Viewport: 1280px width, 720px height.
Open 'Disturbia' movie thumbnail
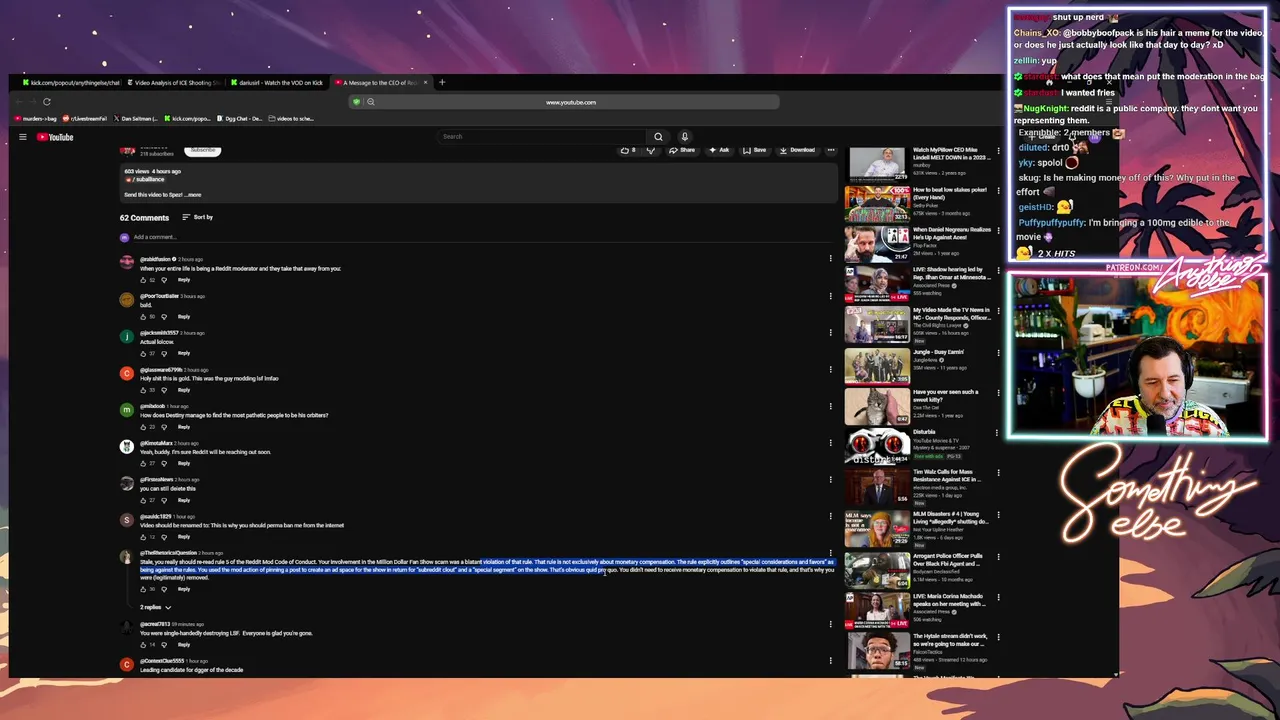pos(877,446)
